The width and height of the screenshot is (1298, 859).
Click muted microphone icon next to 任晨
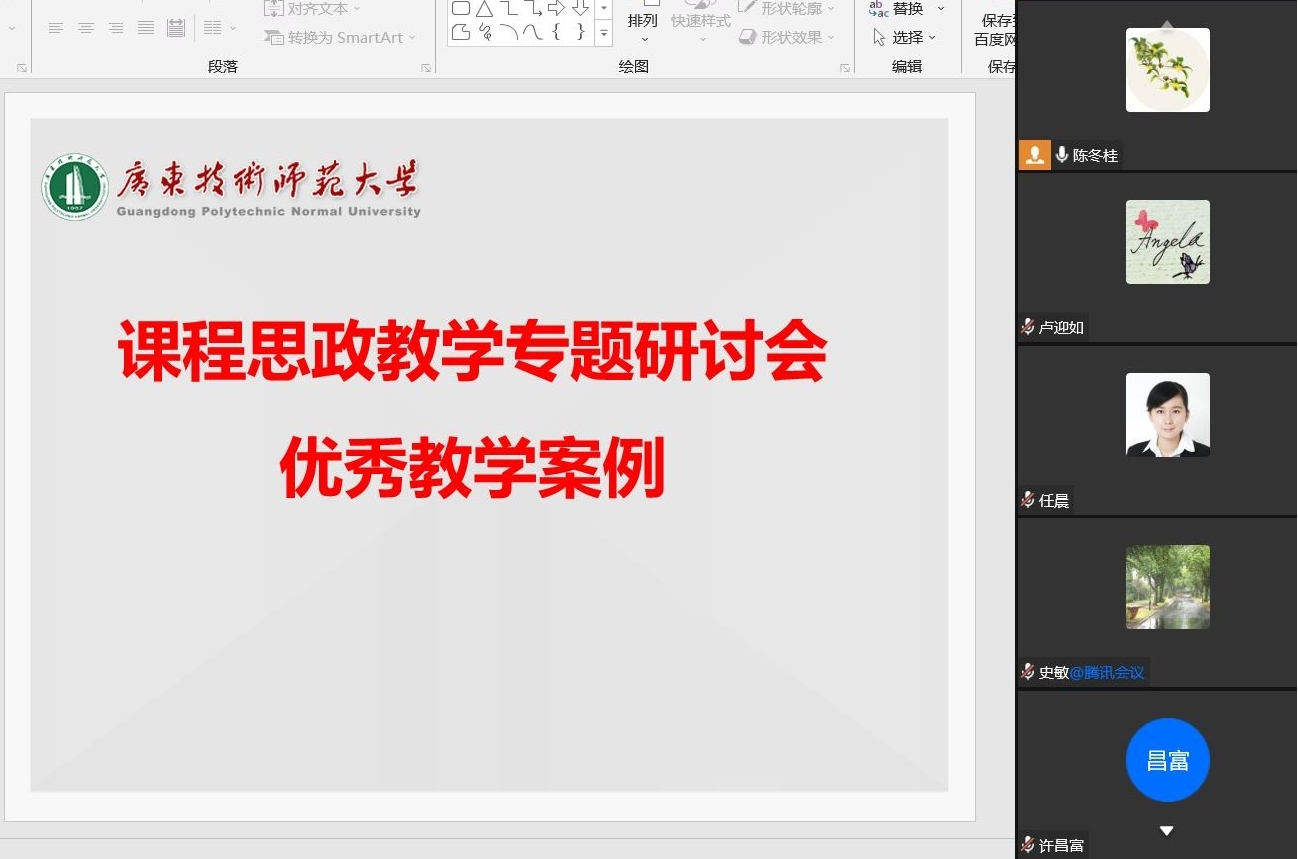[1027, 500]
